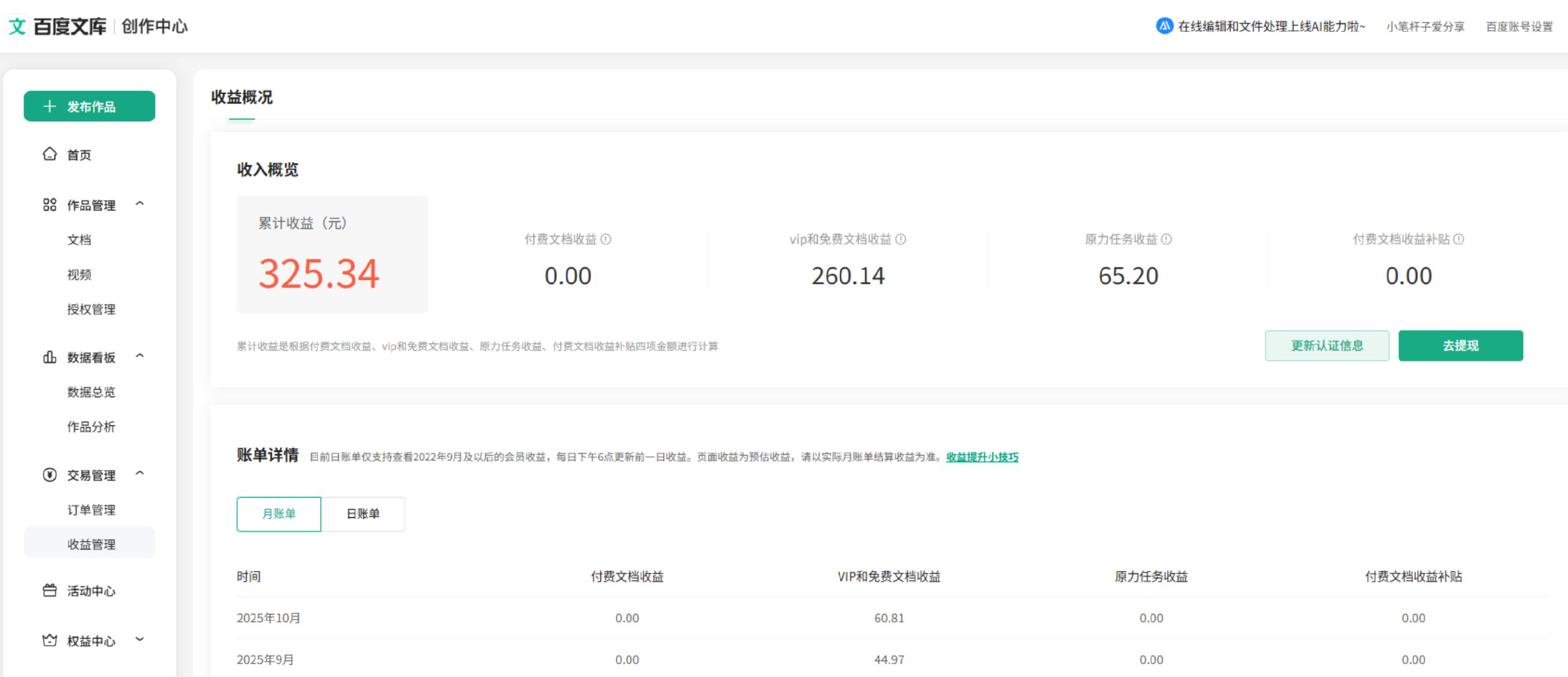Image resolution: width=1568 pixels, height=677 pixels.
Task: Click the home icon beside 首页
Action: point(50,154)
